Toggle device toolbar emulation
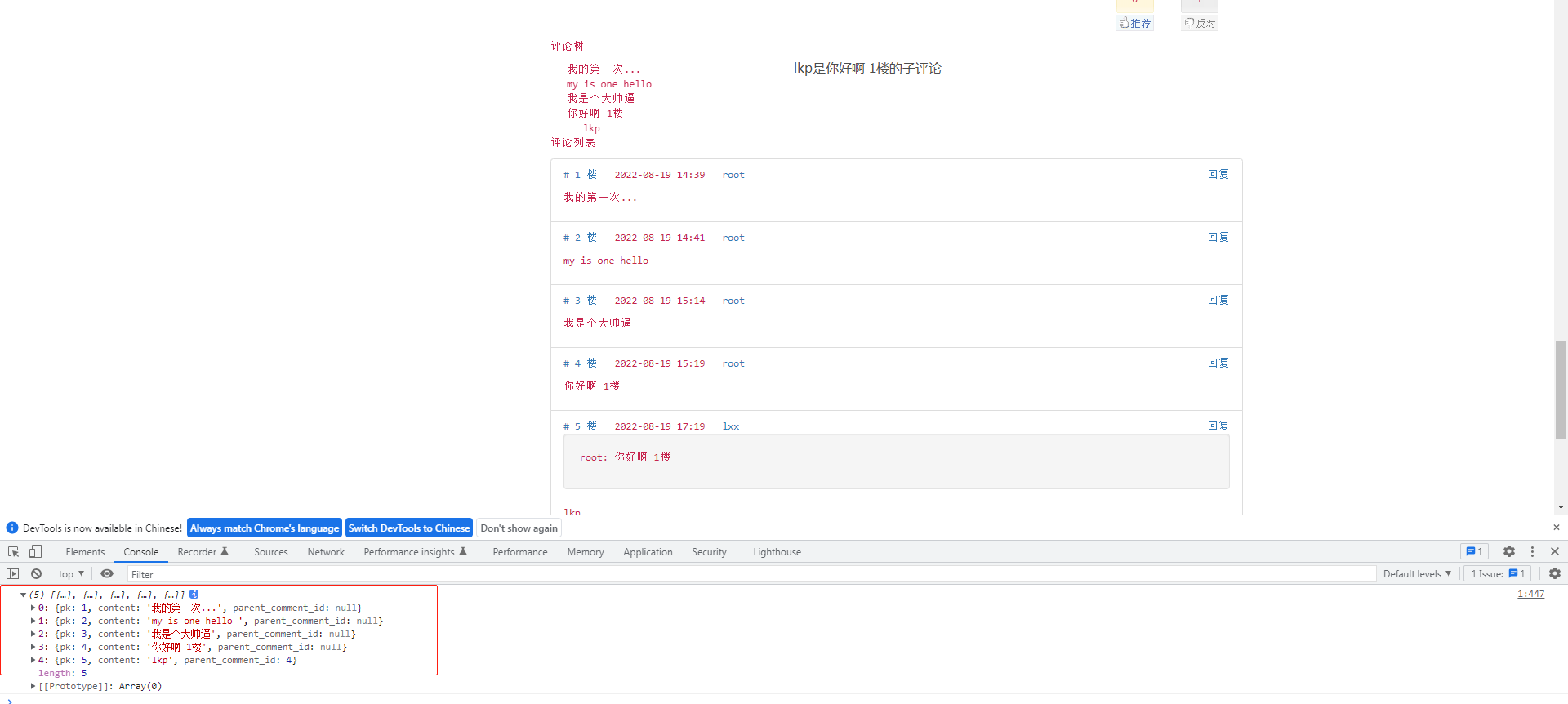The image size is (1568, 704). click(35, 552)
